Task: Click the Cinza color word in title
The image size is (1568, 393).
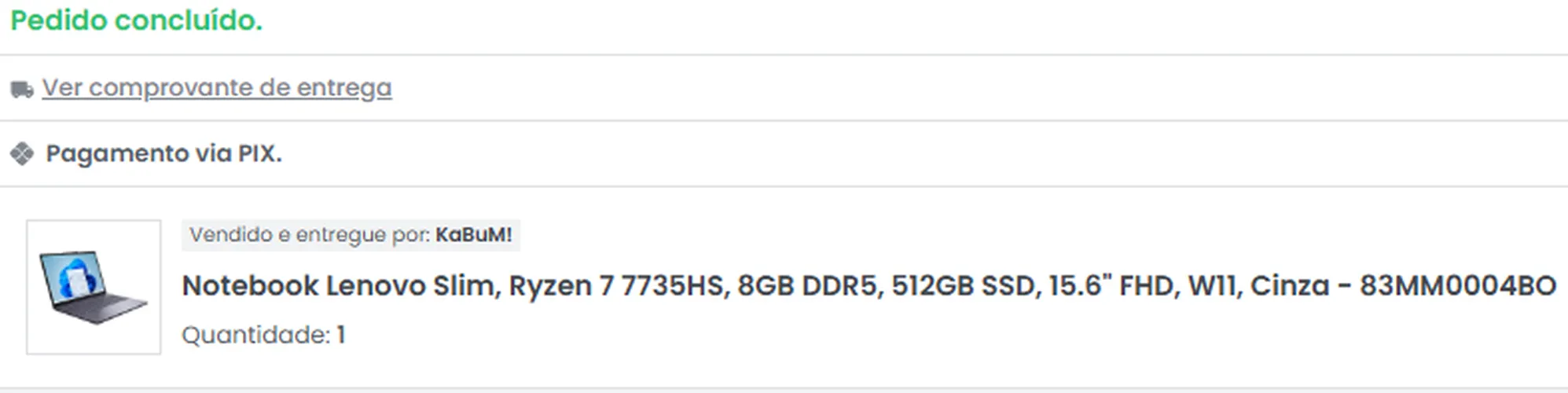Action: [1290, 285]
